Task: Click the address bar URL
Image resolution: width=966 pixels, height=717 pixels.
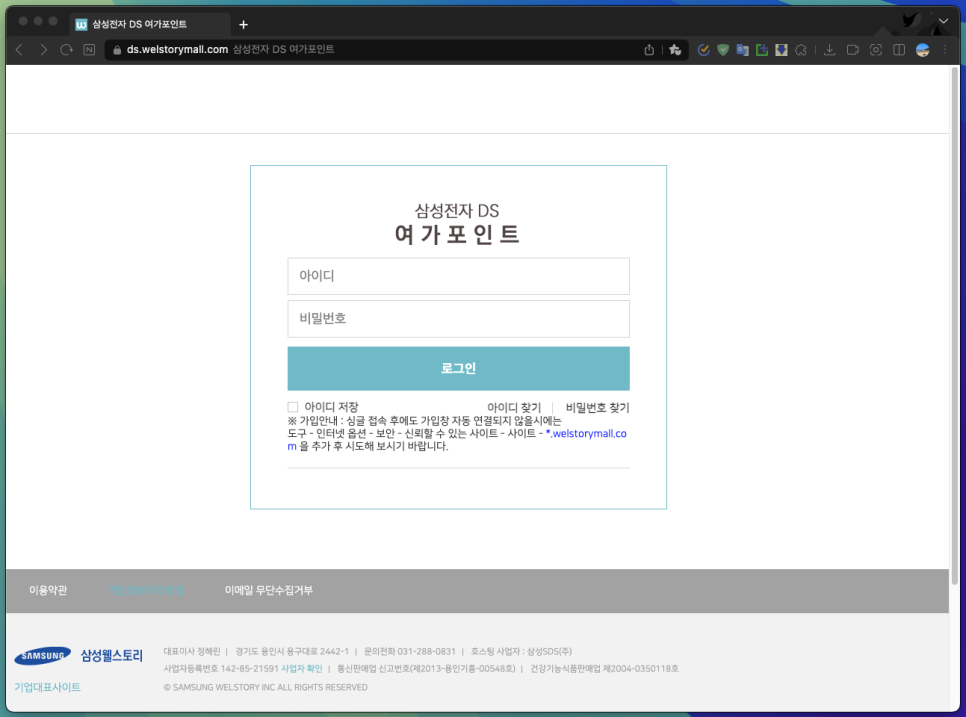Action: 177,49
